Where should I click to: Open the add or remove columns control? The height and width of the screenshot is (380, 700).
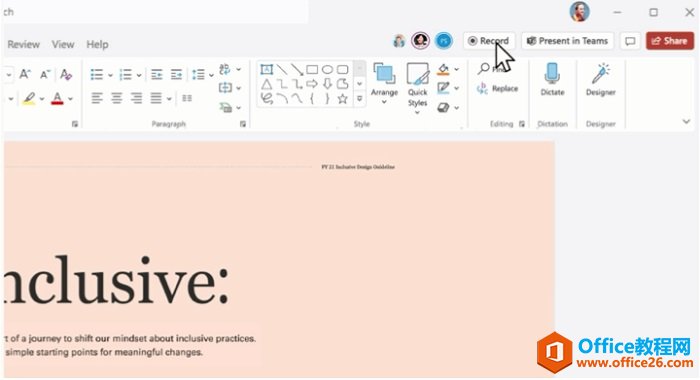click(x=187, y=98)
